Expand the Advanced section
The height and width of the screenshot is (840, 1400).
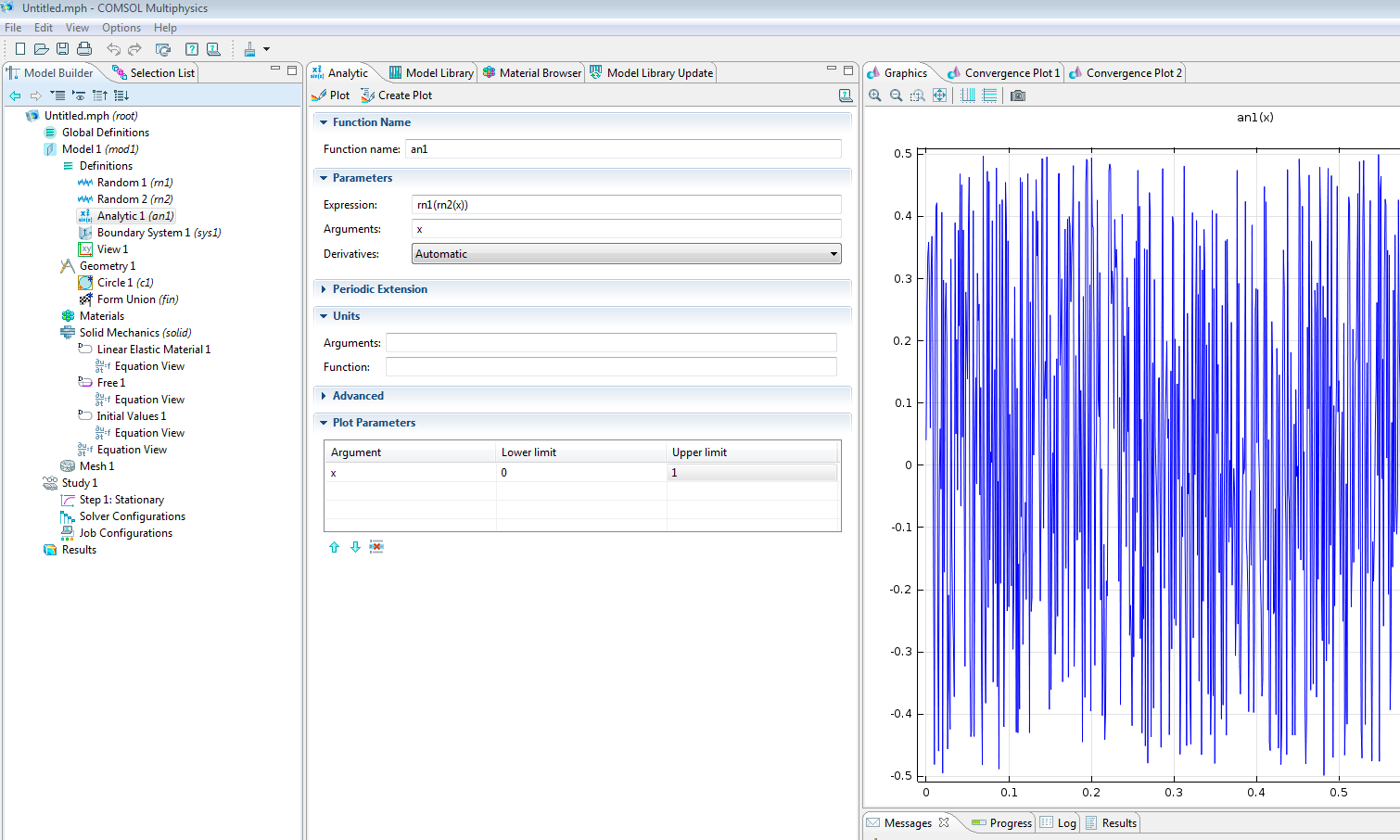click(358, 396)
